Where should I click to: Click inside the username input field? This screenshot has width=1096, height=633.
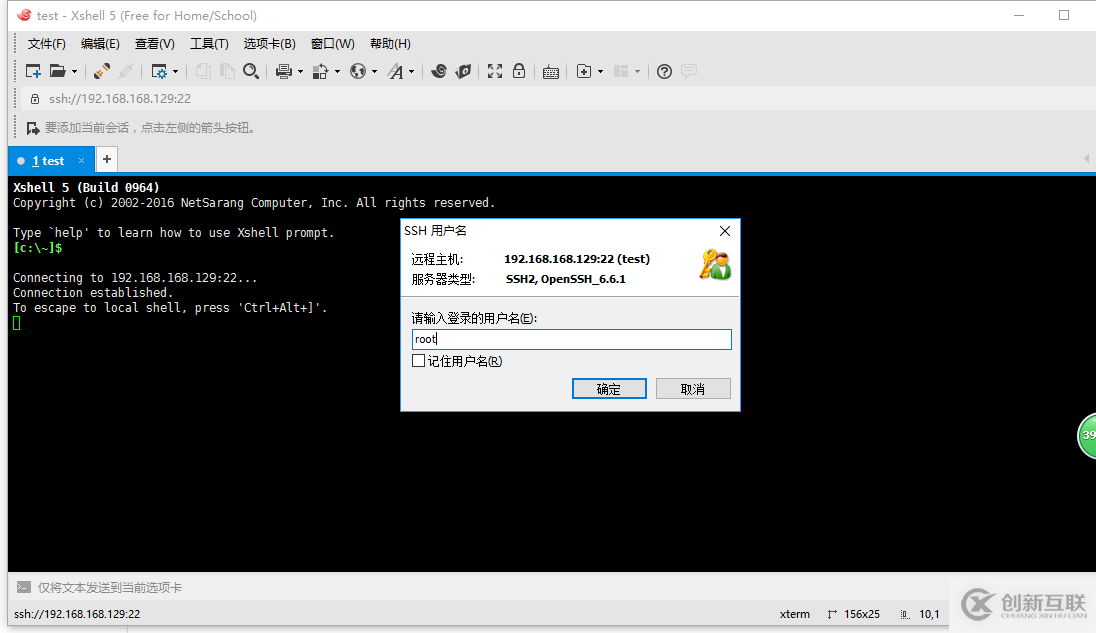(571, 339)
